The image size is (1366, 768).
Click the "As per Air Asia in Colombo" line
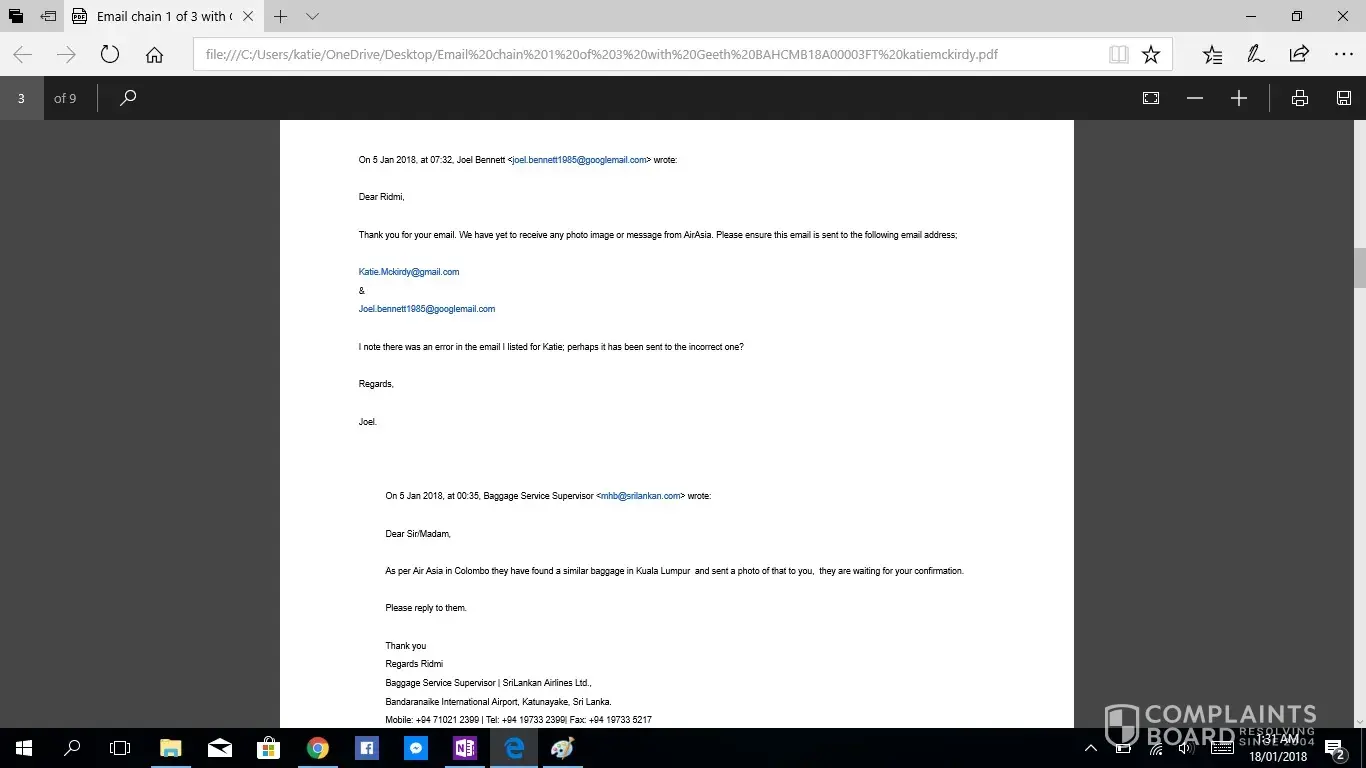click(675, 571)
